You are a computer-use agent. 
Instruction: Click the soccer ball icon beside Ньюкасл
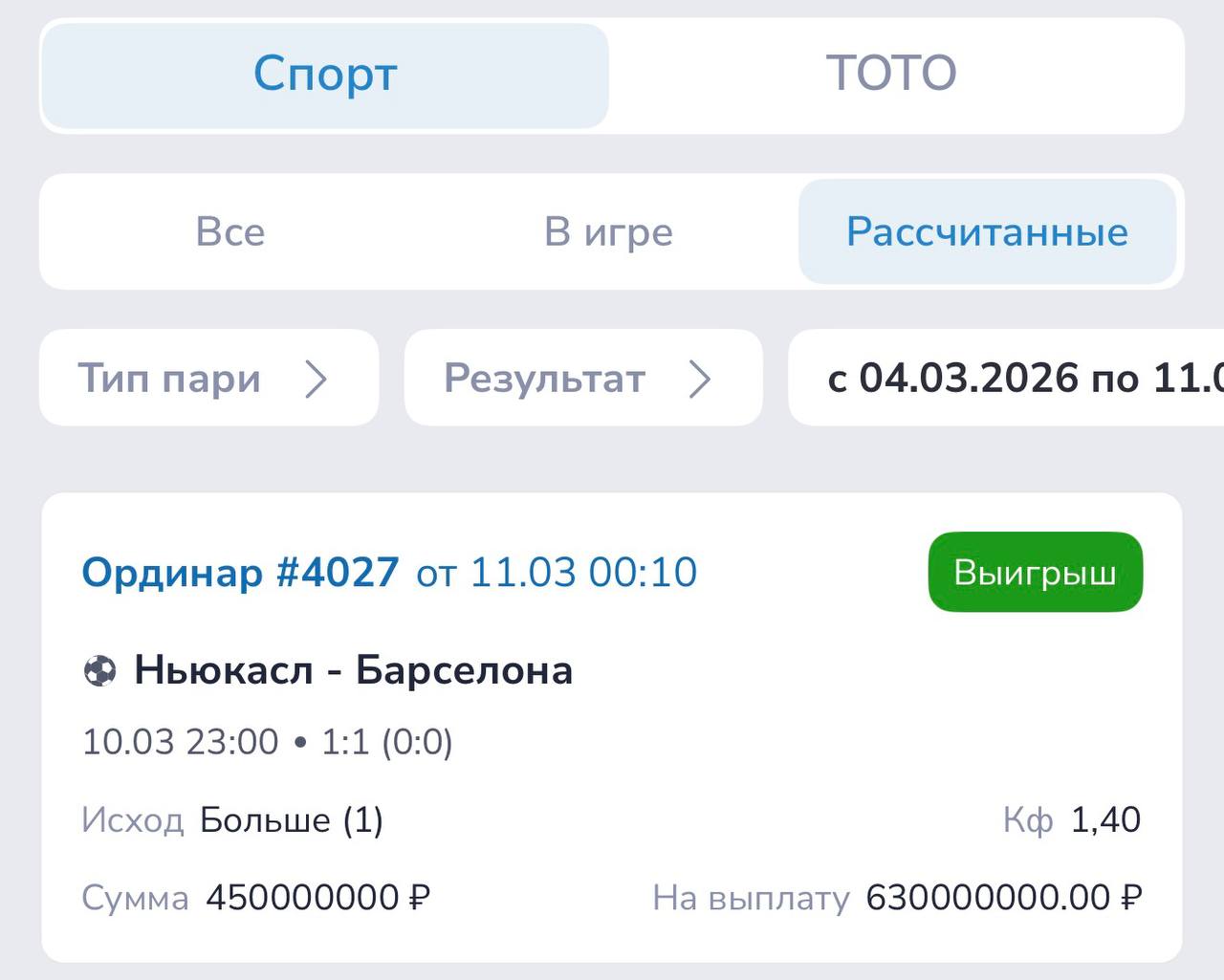[99, 670]
